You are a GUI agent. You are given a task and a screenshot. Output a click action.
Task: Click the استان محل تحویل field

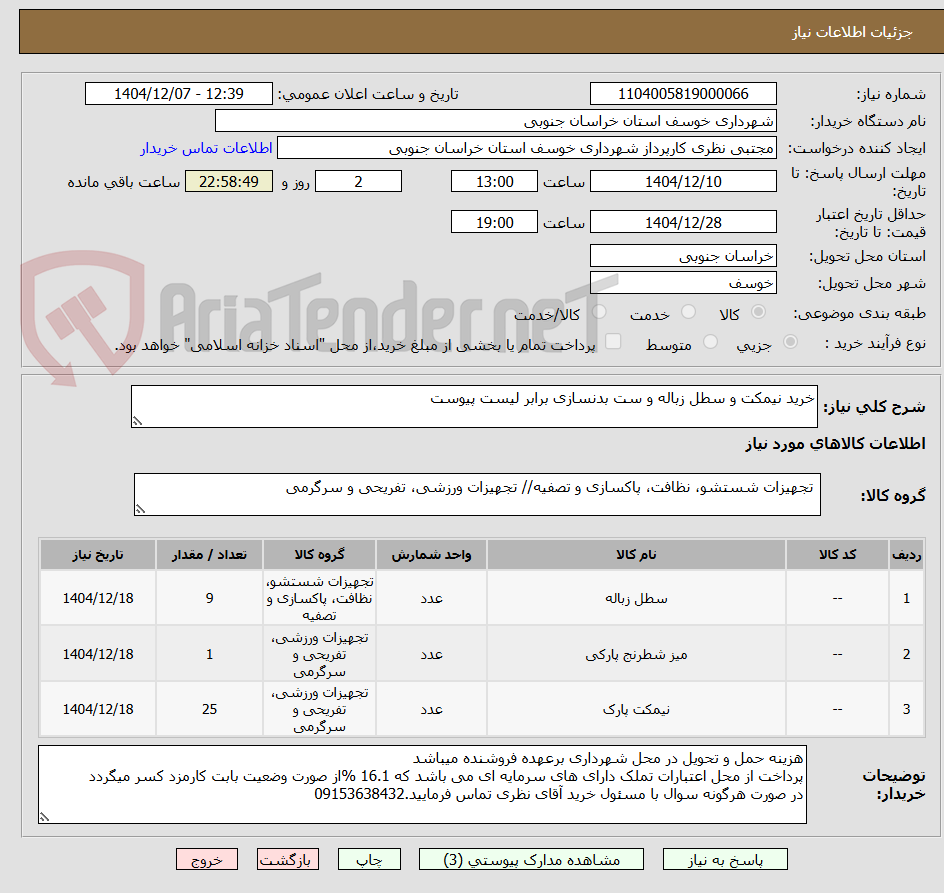683,256
